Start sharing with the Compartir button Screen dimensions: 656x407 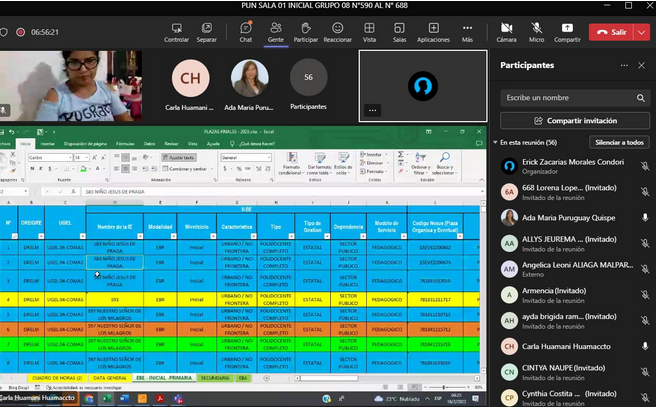[x=567, y=31]
